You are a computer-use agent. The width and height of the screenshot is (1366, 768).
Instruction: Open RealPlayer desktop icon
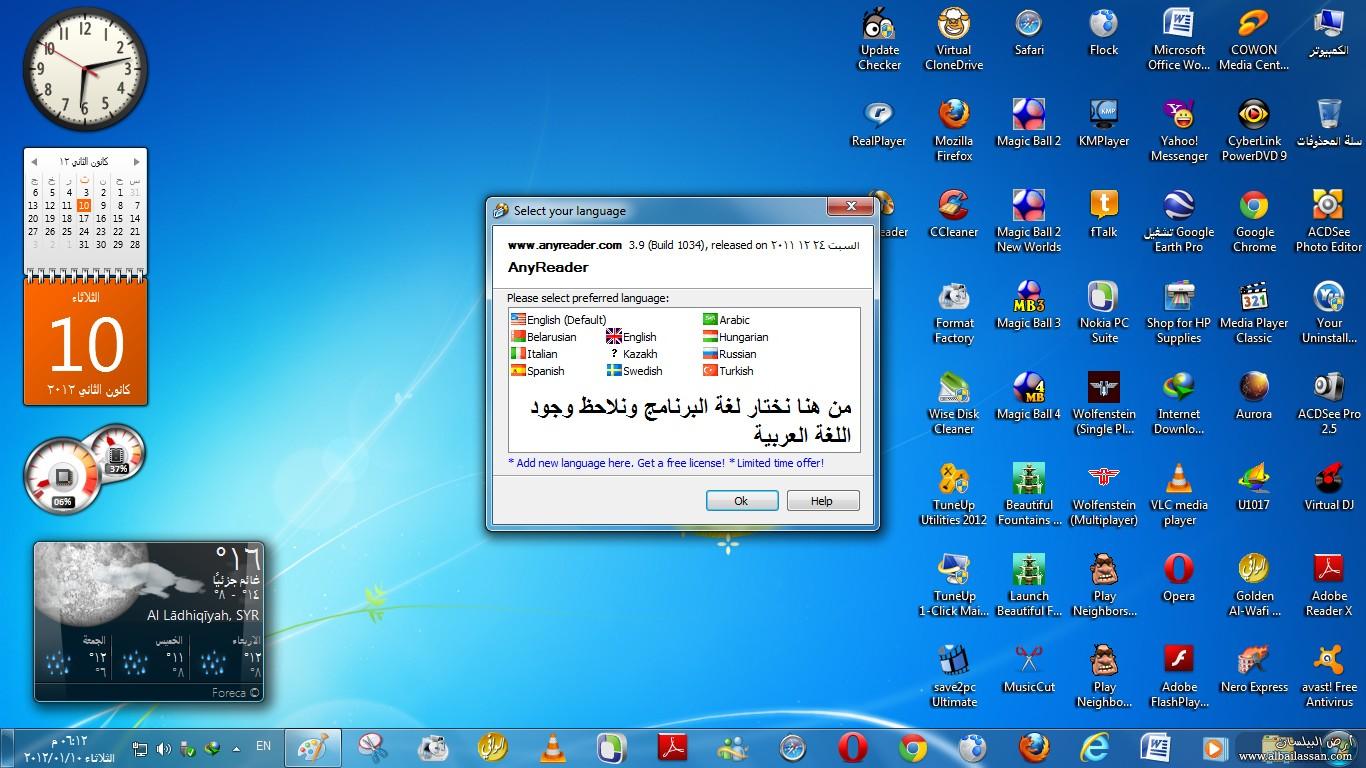[879, 124]
